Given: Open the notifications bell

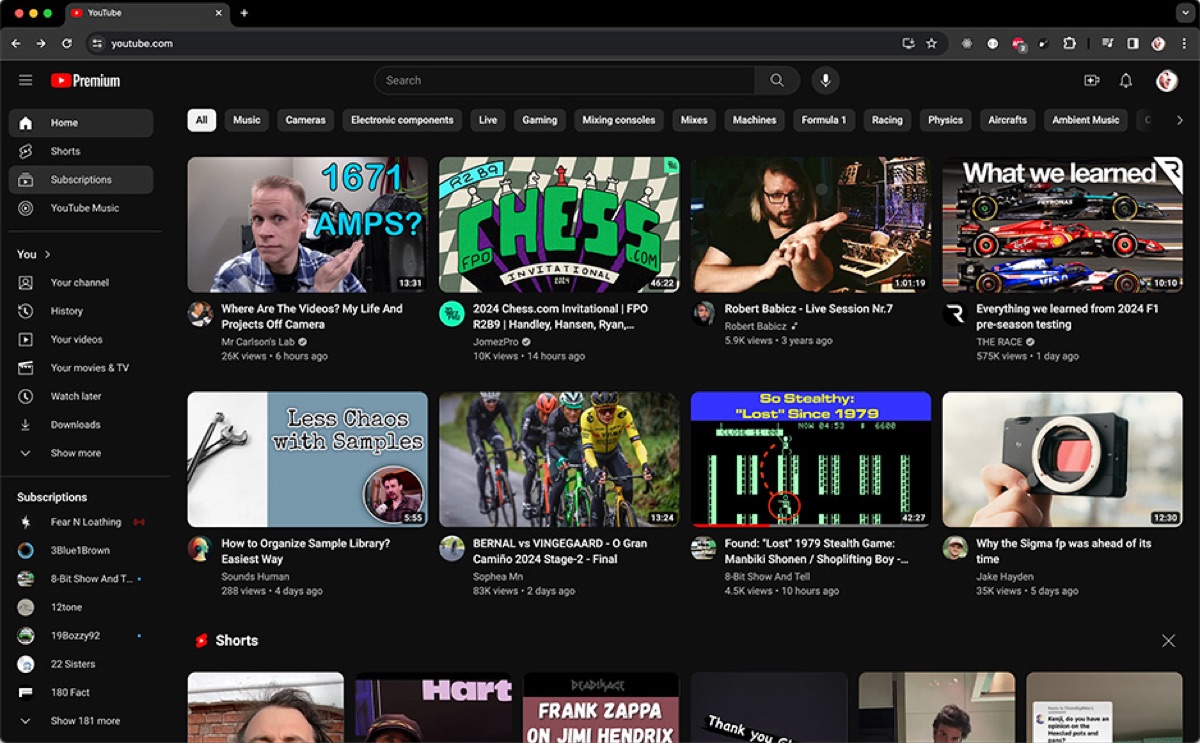Looking at the screenshot, I should (x=1126, y=80).
